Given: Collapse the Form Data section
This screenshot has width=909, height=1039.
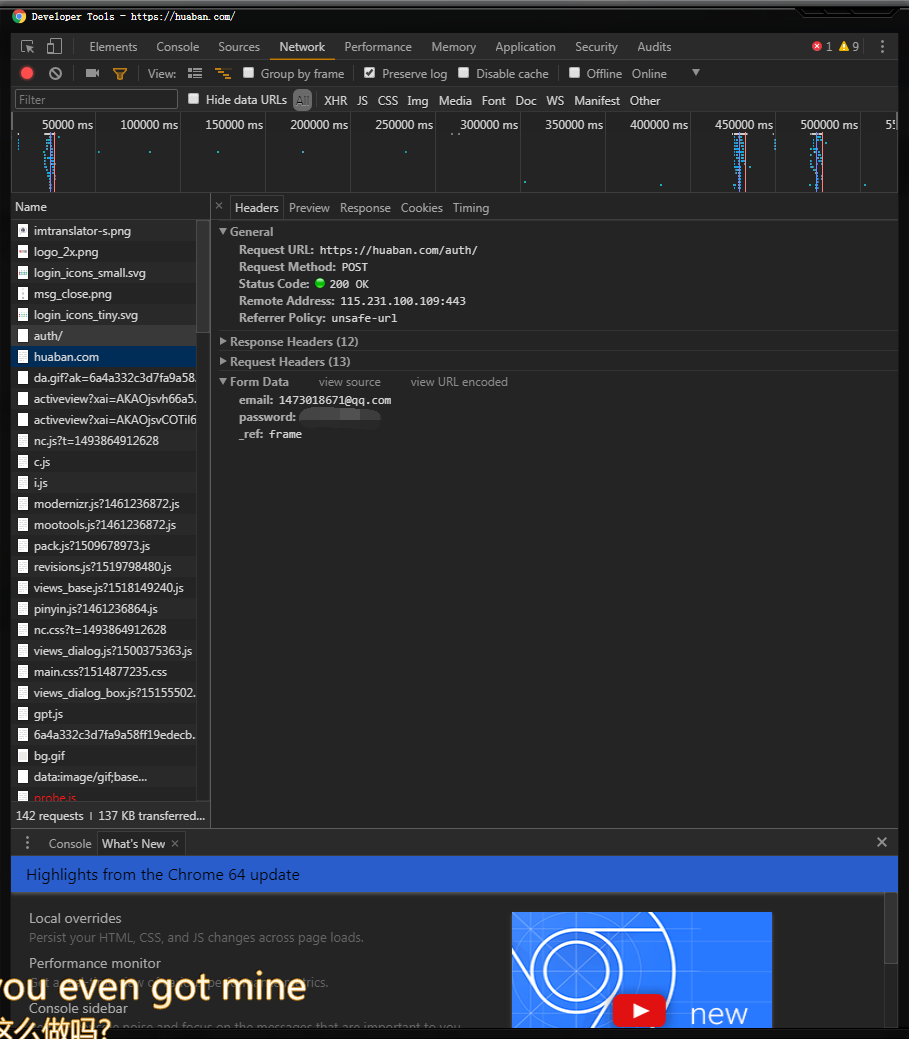Looking at the screenshot, I should click(223, 381).
